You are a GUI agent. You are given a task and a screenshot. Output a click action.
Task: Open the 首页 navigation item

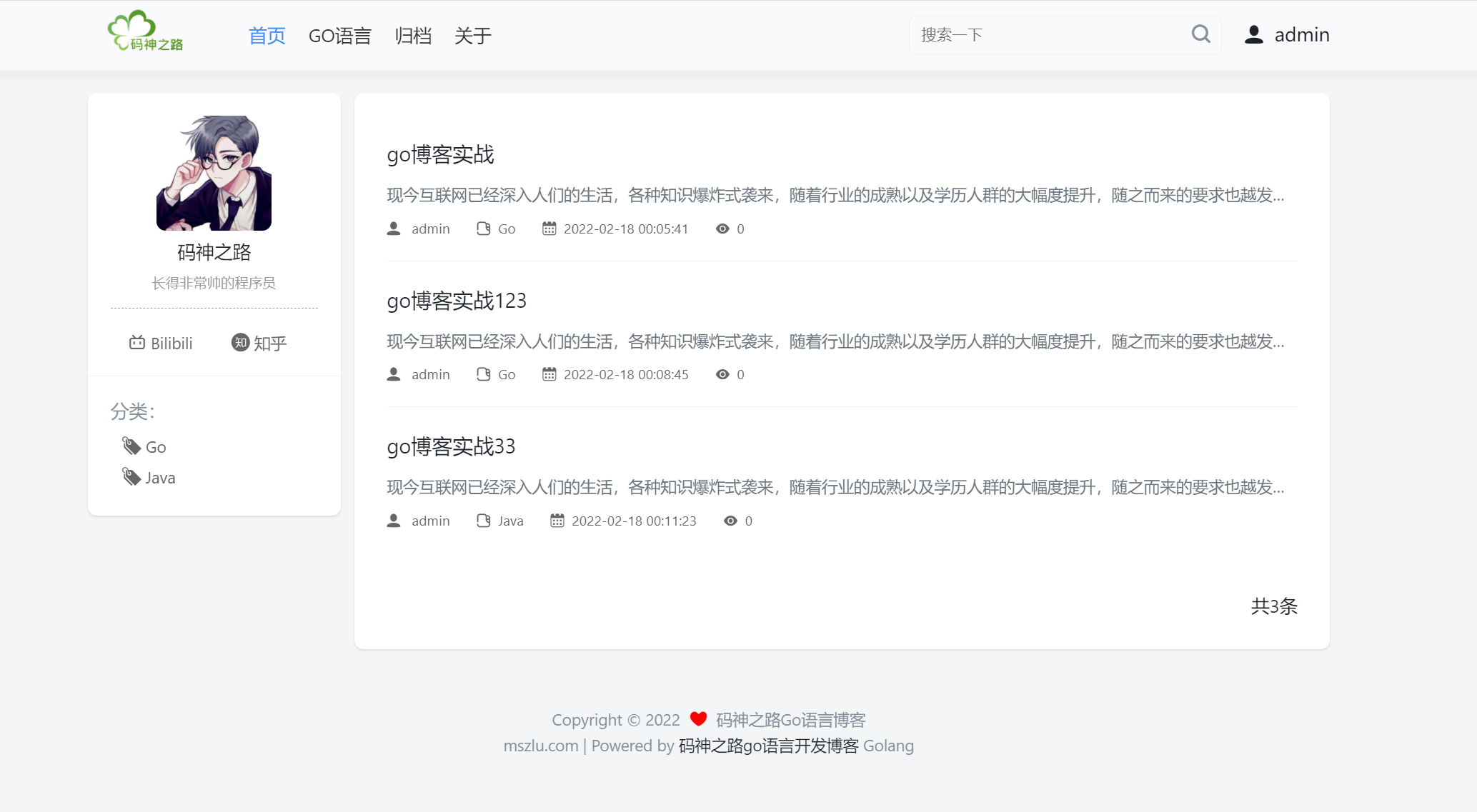tap(267, 36)
